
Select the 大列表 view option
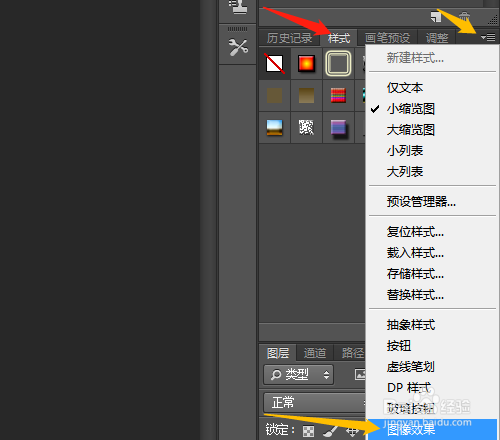pyautogui.click(x=405, y=172)
